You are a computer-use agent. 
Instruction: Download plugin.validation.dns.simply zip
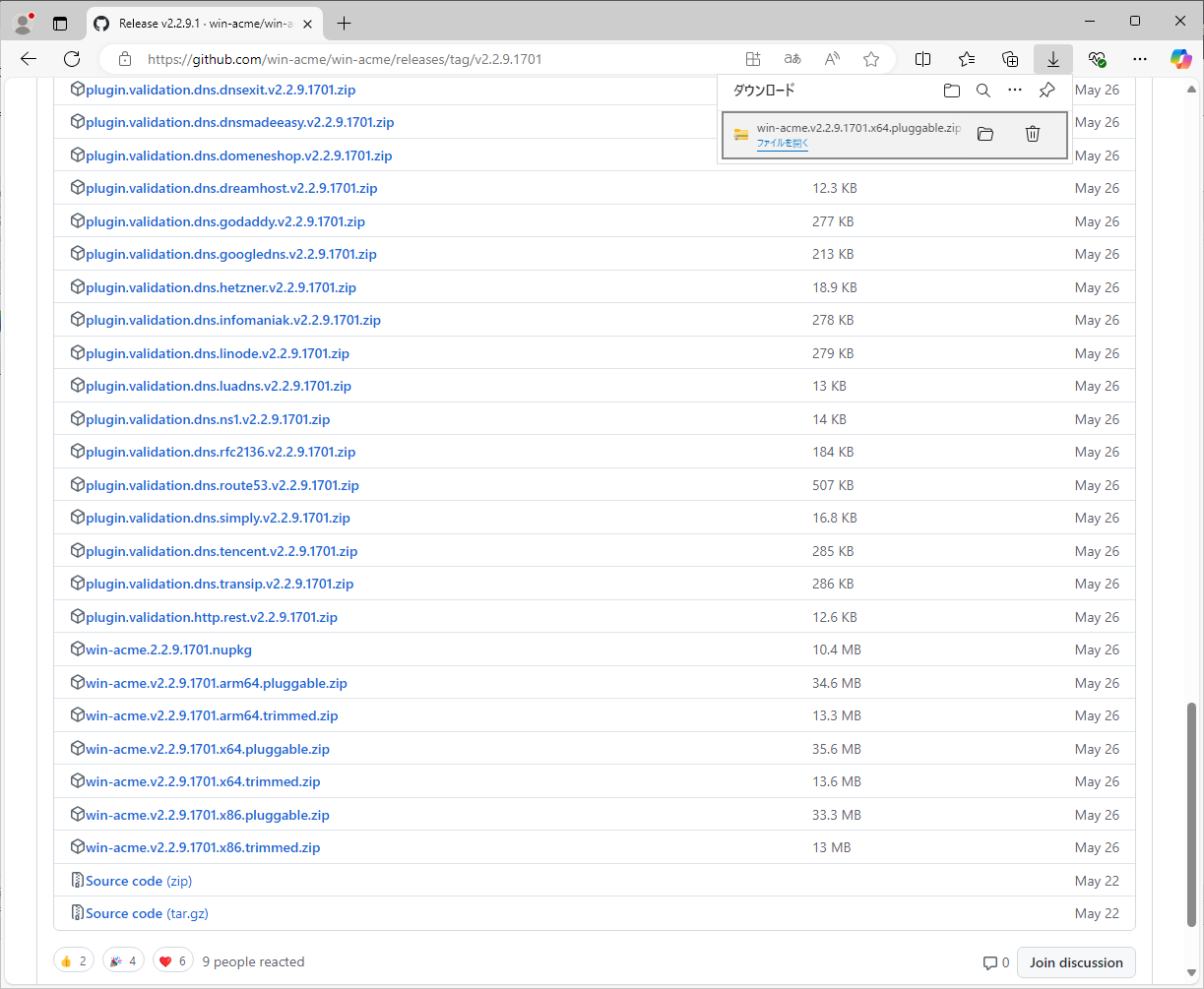click(218, 518)
